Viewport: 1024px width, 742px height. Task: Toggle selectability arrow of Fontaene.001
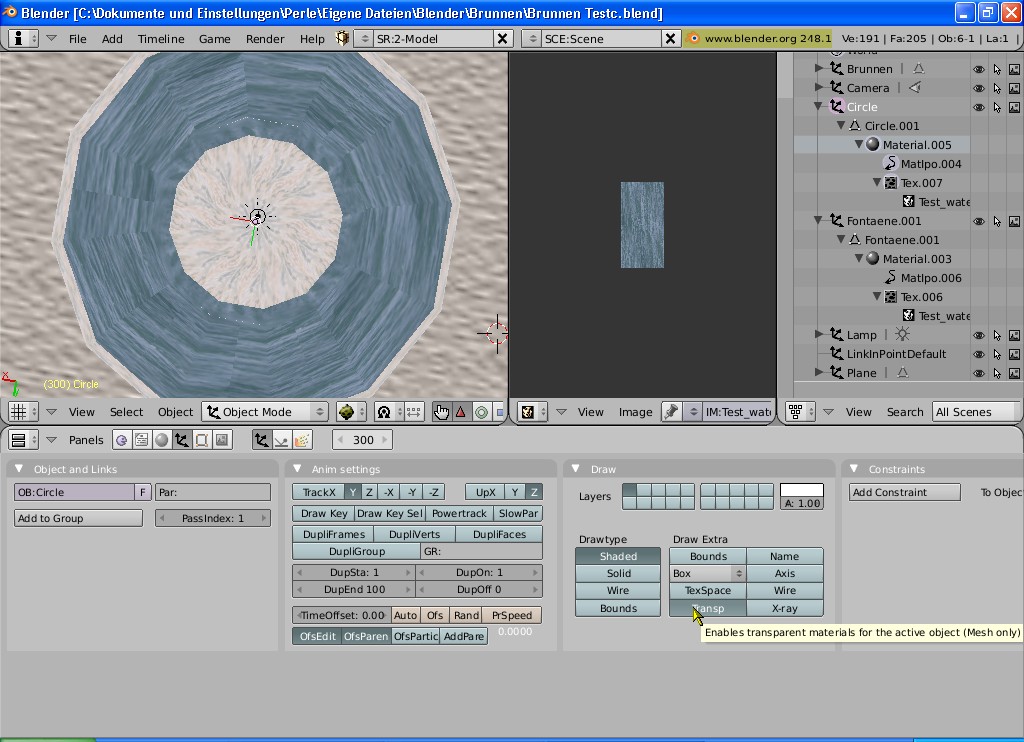point(997,221)
